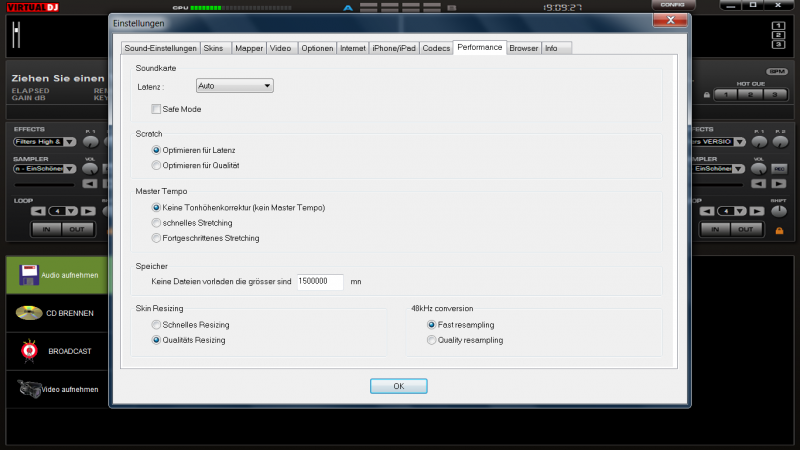The height and width of the screenshot is (450, 800).
Task: Click the hot cue lock icon
Action: pos(707,95)
